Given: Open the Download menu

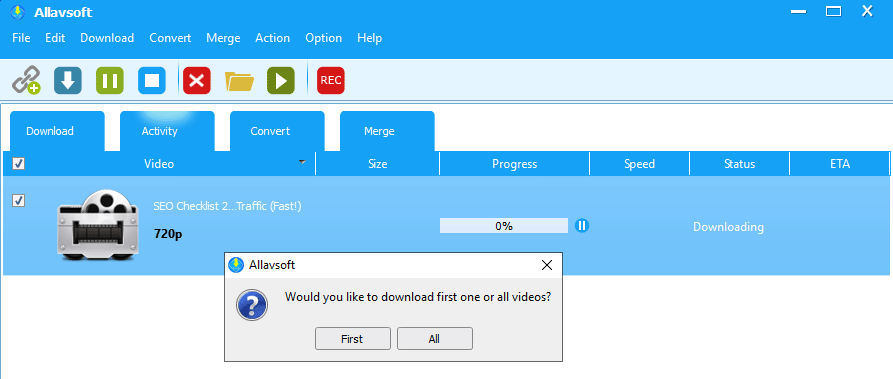Looking at the screenshot, I should [x=107, y=38].
